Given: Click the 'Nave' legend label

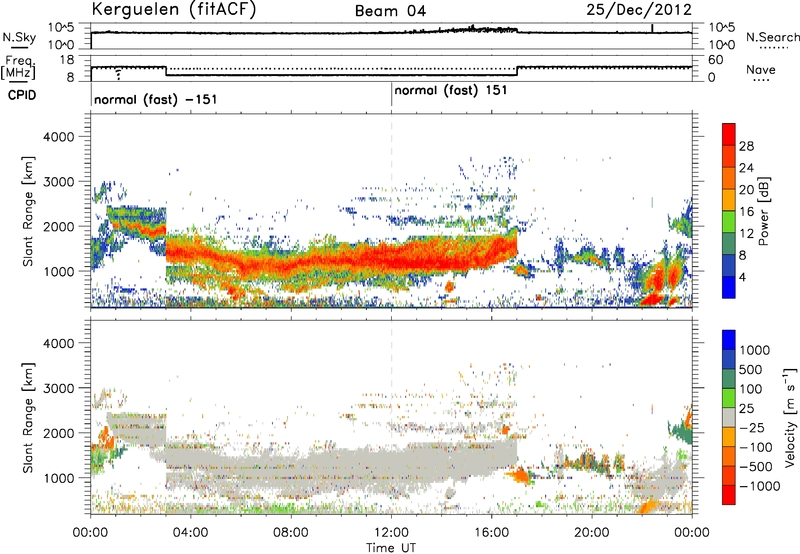Looking at the screenshot, I should point(761,70).
